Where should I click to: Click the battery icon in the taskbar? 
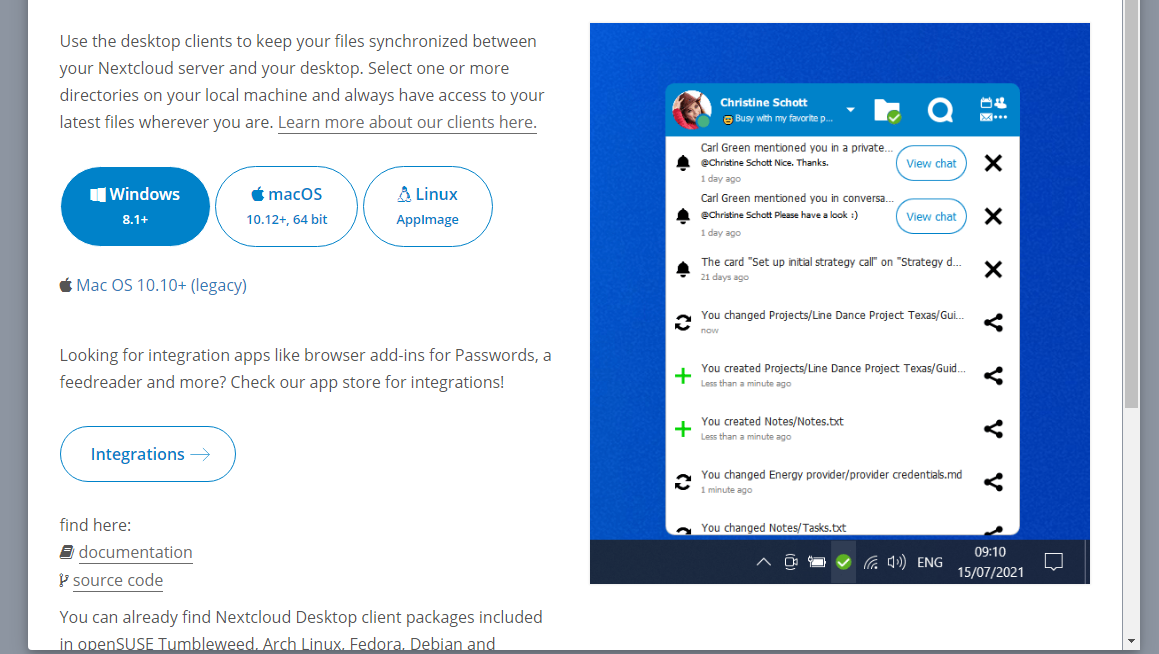(x=817, y=562)
